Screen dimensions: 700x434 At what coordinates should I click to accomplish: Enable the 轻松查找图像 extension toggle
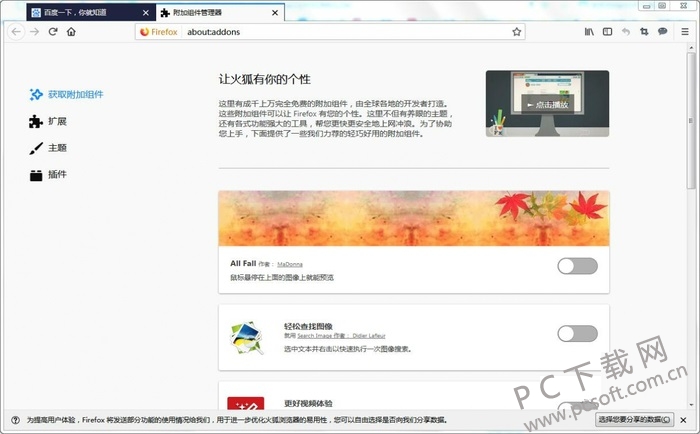(577, 334)
